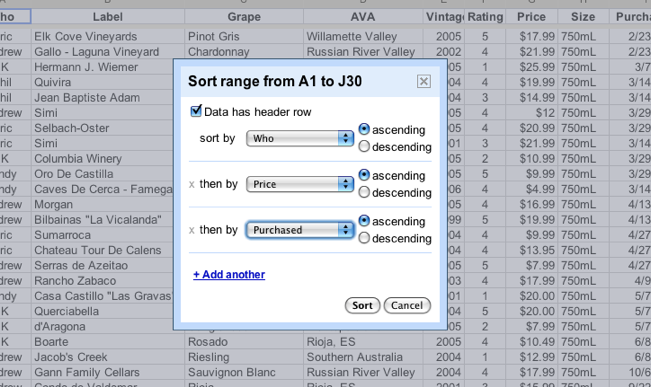Click the Size column header
651x387 pixels.
pos(583,17)
